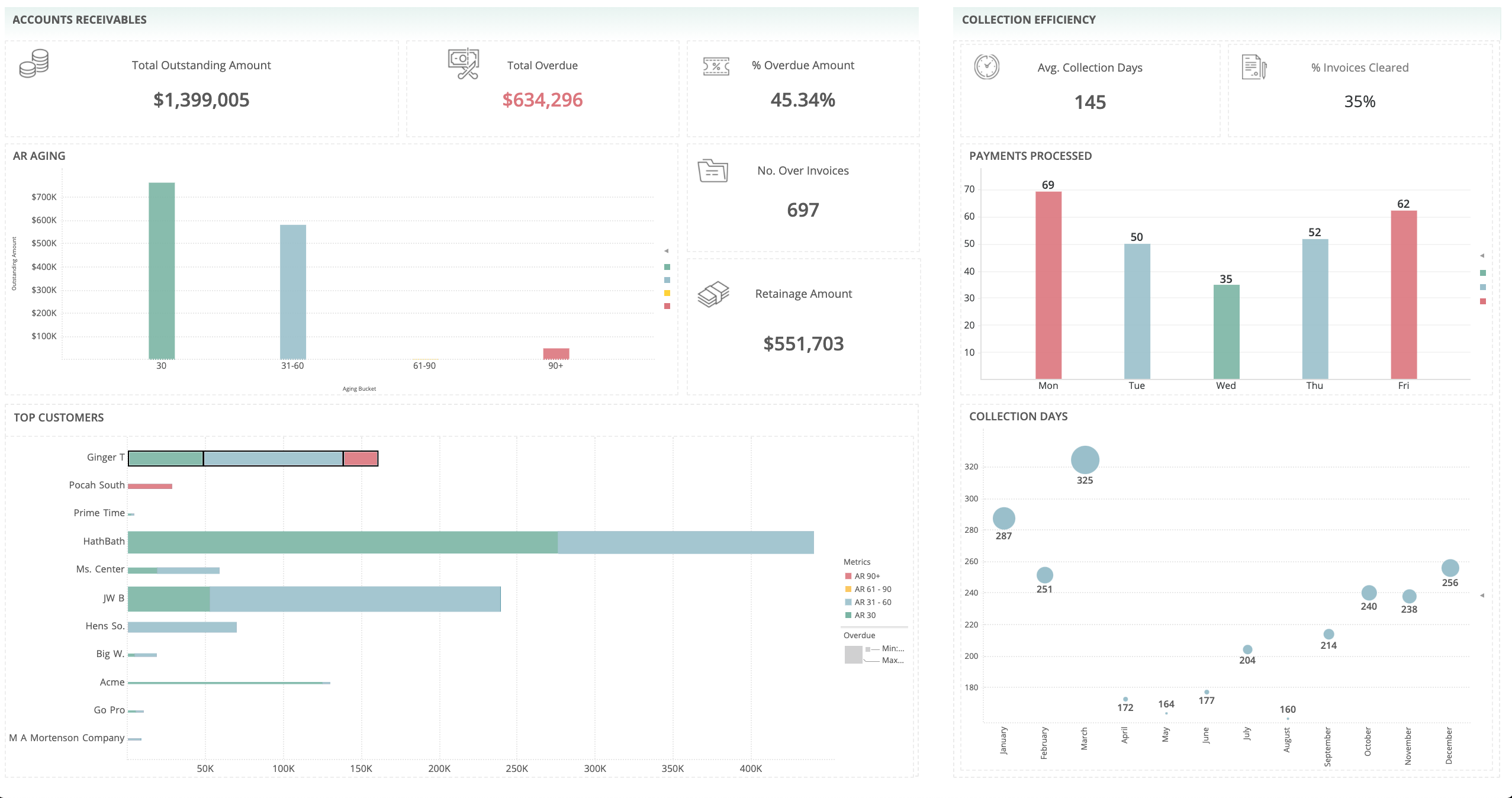Click the red Pocah South bar
Screen dimensions: 1512x798
point(150,486)
